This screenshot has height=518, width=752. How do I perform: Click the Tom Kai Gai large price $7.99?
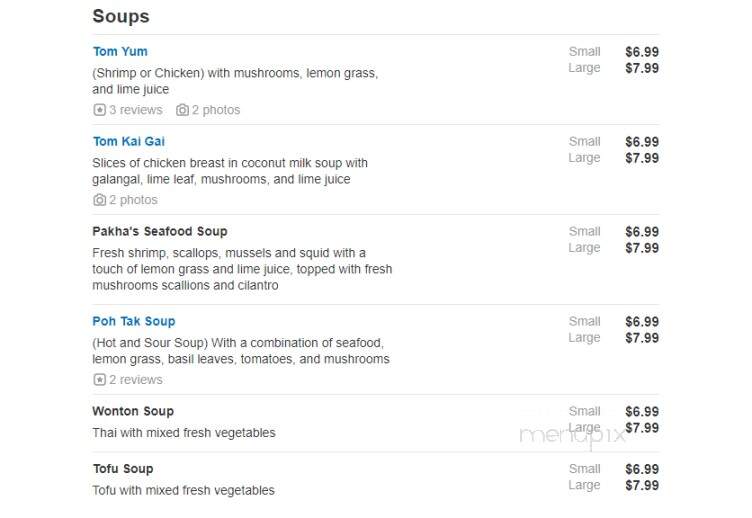coord(642,158)
